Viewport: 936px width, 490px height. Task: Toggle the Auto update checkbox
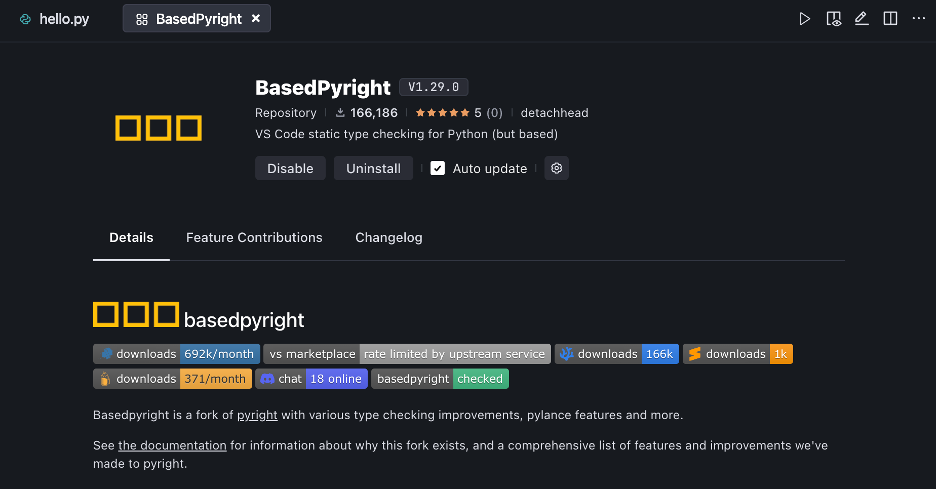pos(438,168)
